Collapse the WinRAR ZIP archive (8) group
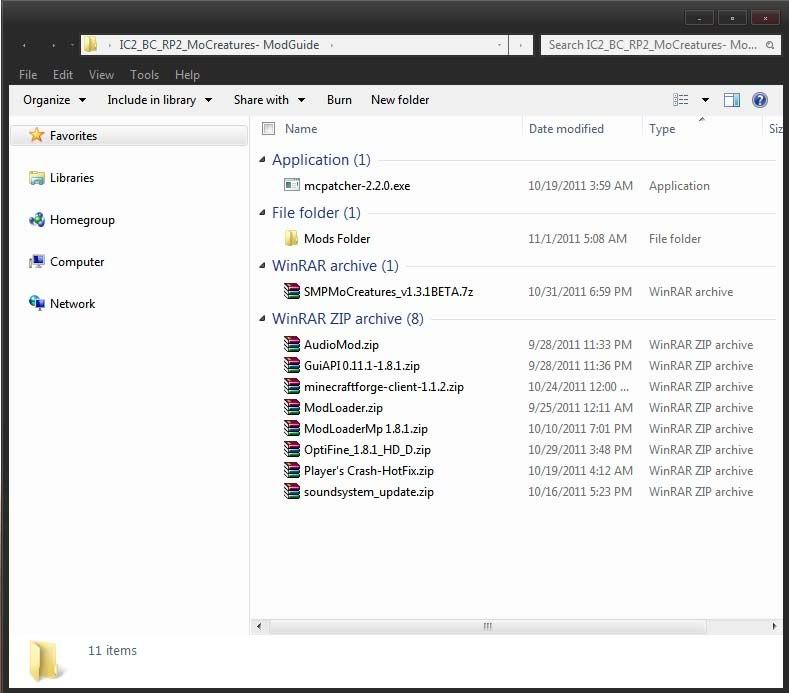This screenshot has height=693, width=789. point(262,318)
